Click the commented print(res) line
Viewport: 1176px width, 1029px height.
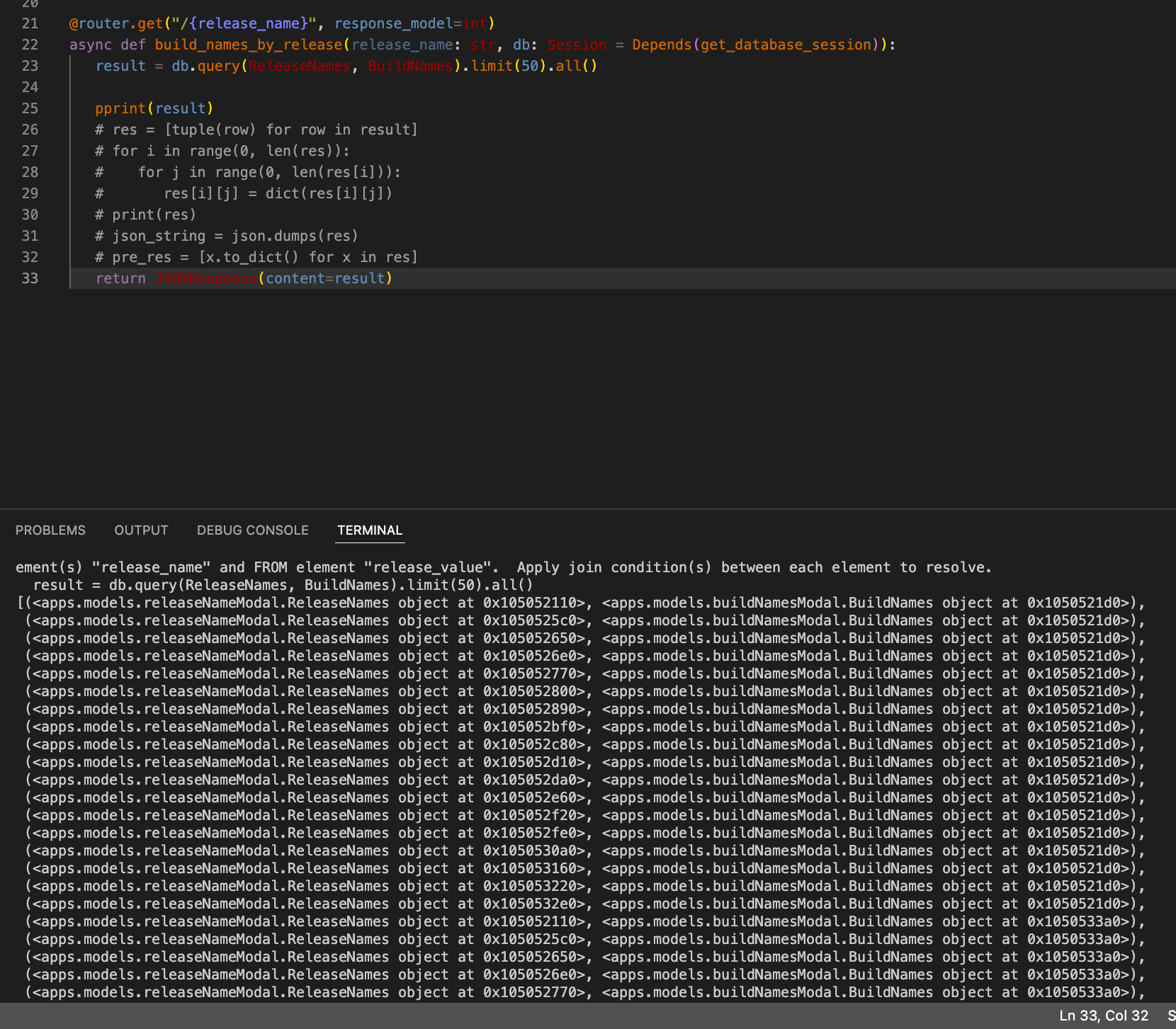coord(146,215)
